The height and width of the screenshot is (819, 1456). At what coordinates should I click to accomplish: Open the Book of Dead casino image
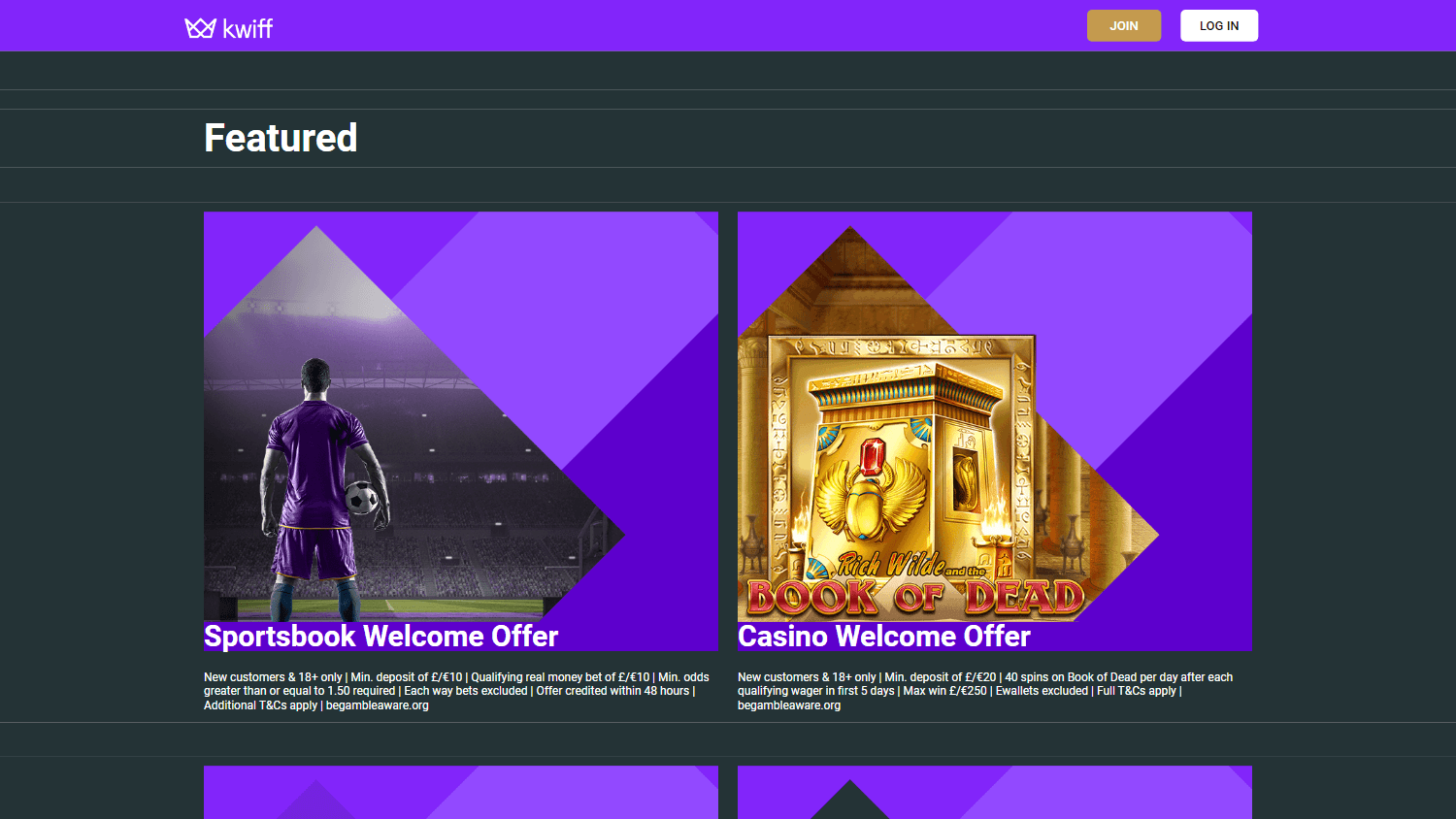click(x=995, y=417)
